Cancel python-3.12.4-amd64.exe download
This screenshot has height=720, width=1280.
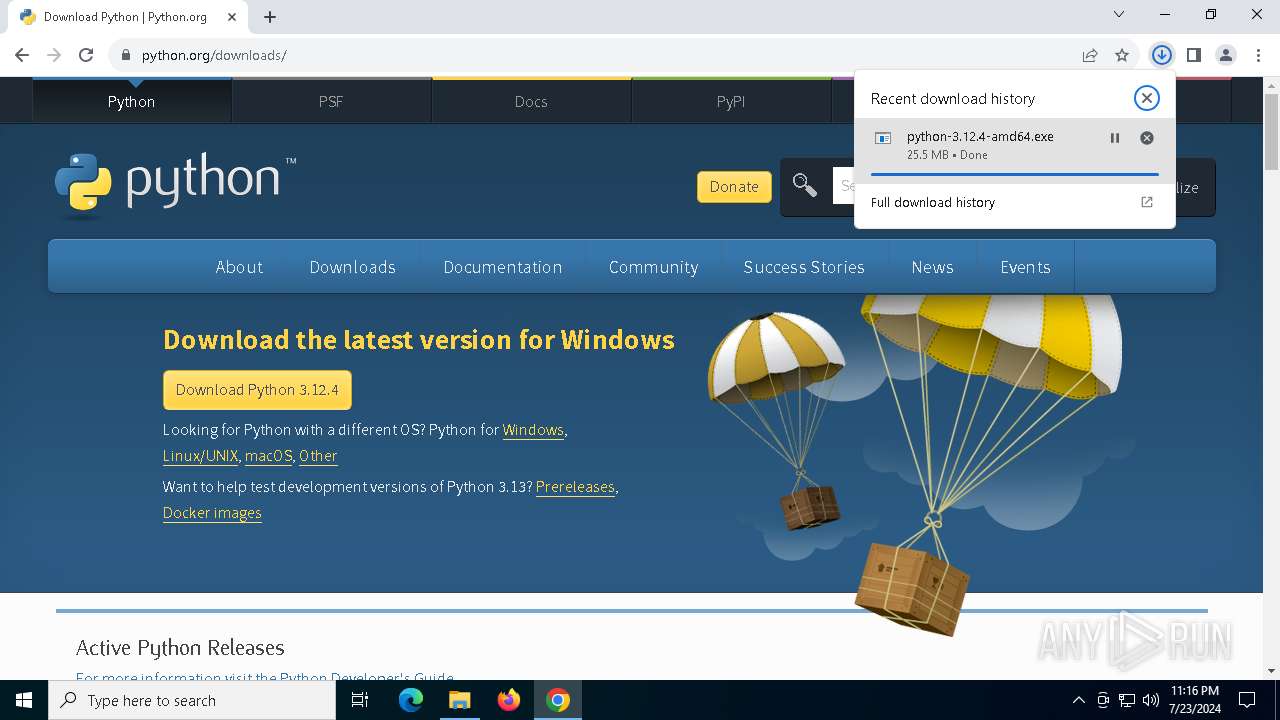pyautogui.click(x=1147, y=138)
